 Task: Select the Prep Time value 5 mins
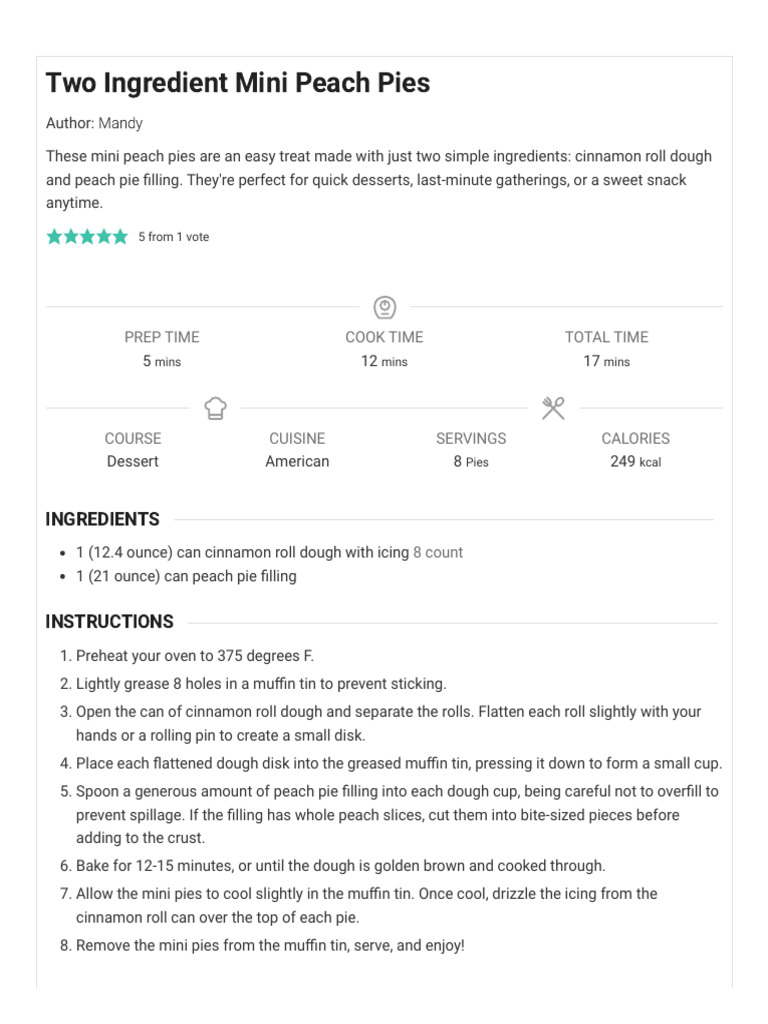162,361
